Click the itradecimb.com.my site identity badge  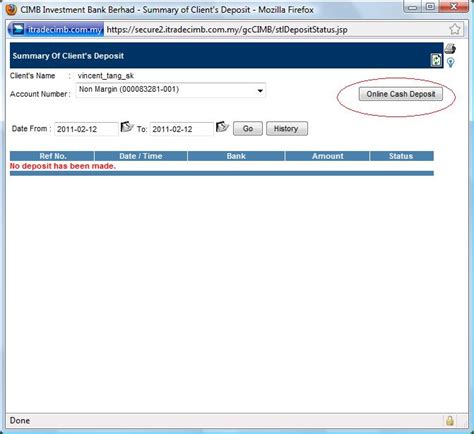56,29
